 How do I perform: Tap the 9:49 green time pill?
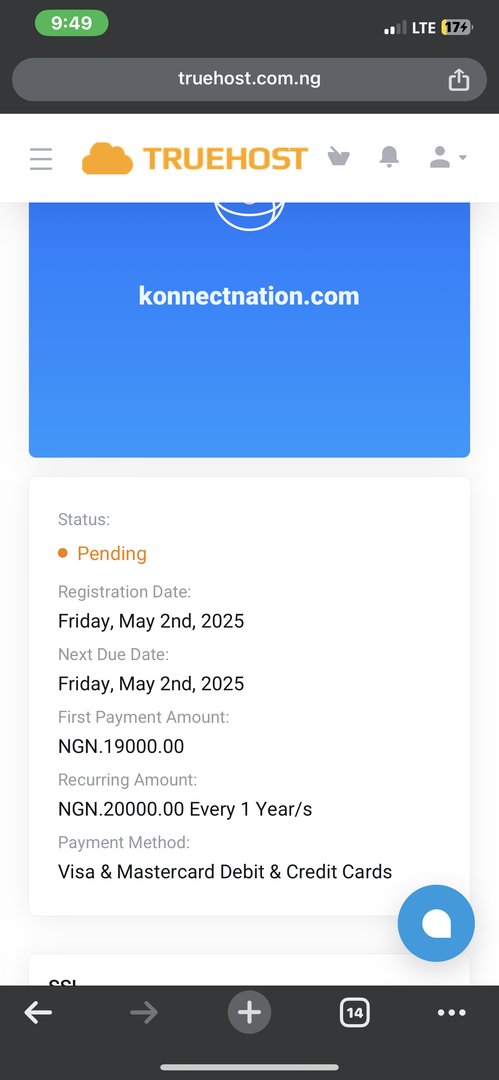(x=72, y=23)
